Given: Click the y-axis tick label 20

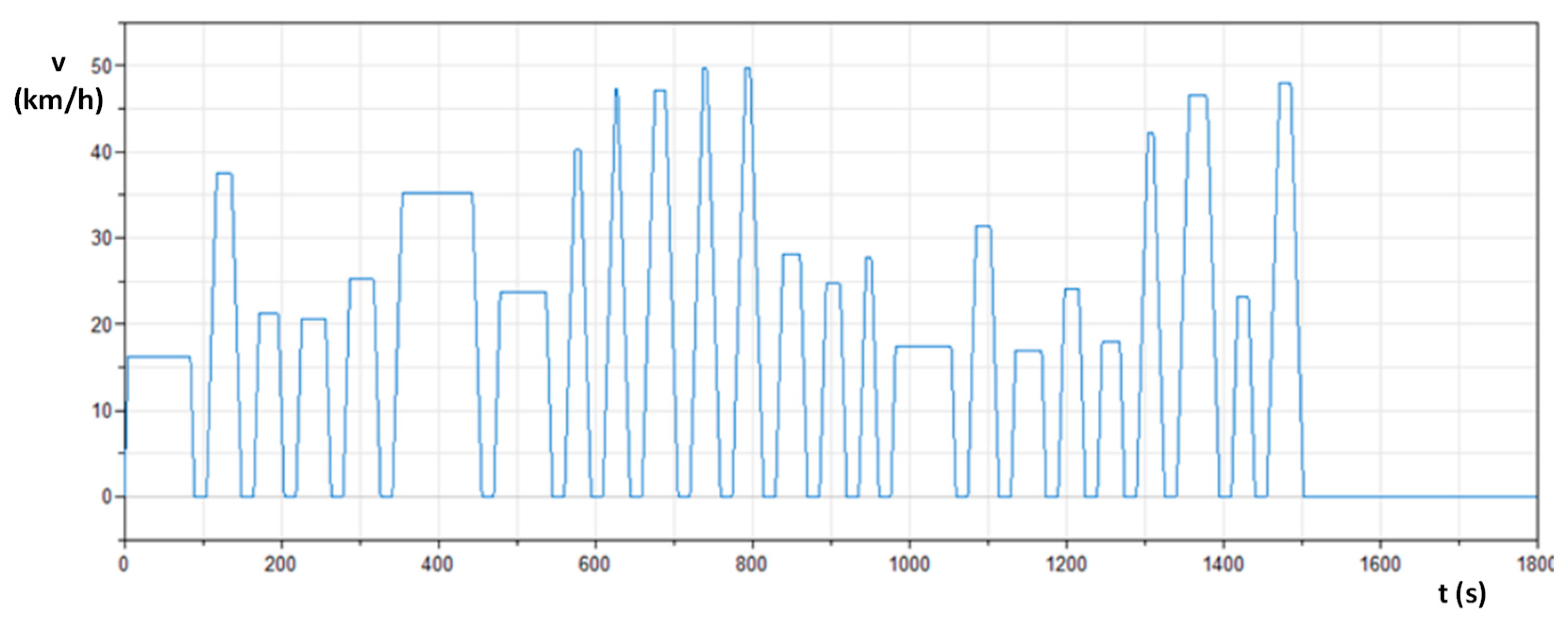Looking at the screenshot, I should click(102, 325).
